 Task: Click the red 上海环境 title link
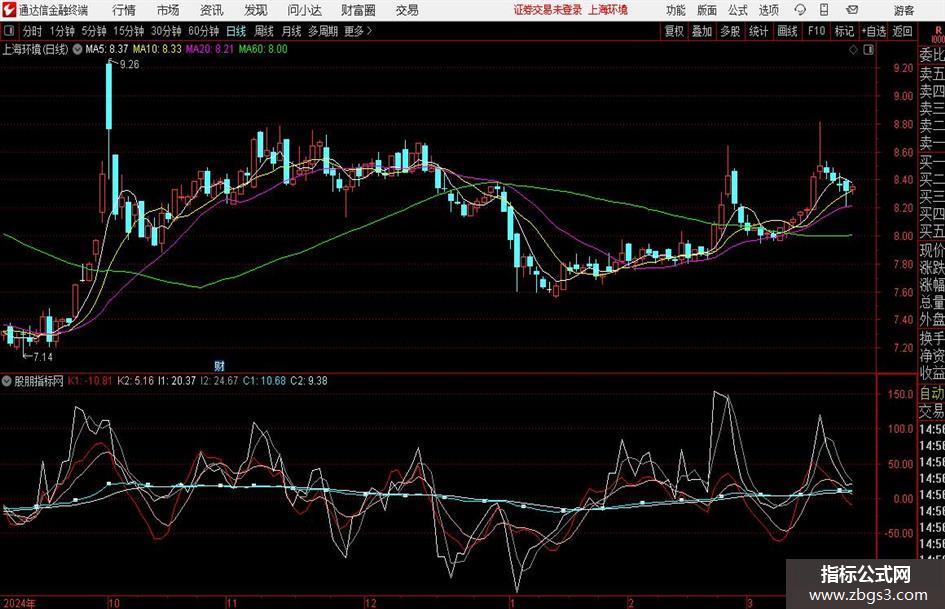[608, 10]
